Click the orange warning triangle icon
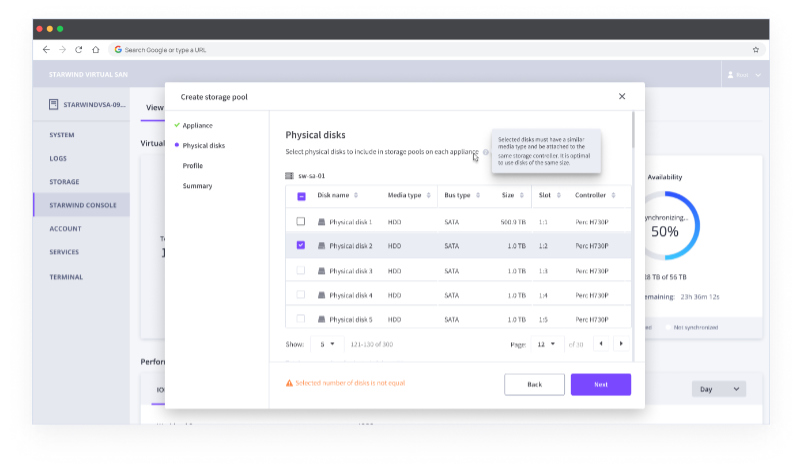Screen dimensions: 800x471 click(289, 383)
